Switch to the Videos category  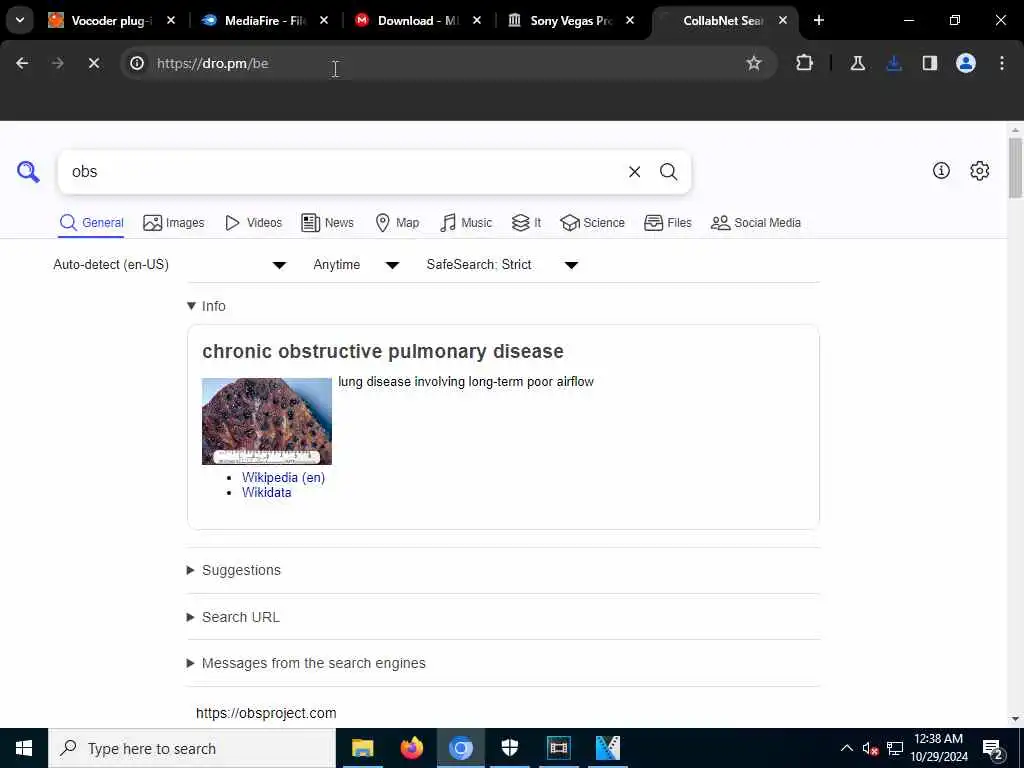253,223
